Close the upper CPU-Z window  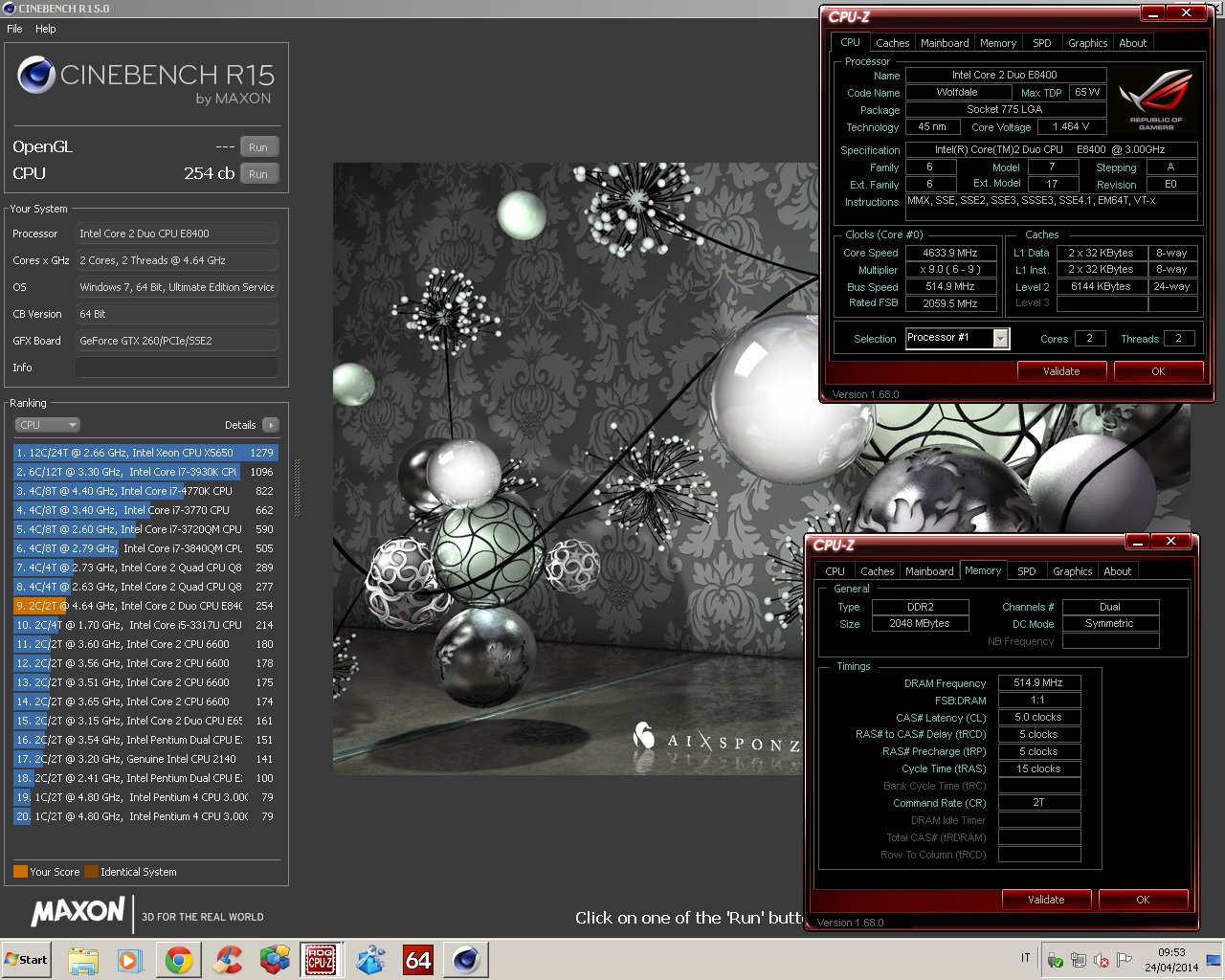(1186, 13)
